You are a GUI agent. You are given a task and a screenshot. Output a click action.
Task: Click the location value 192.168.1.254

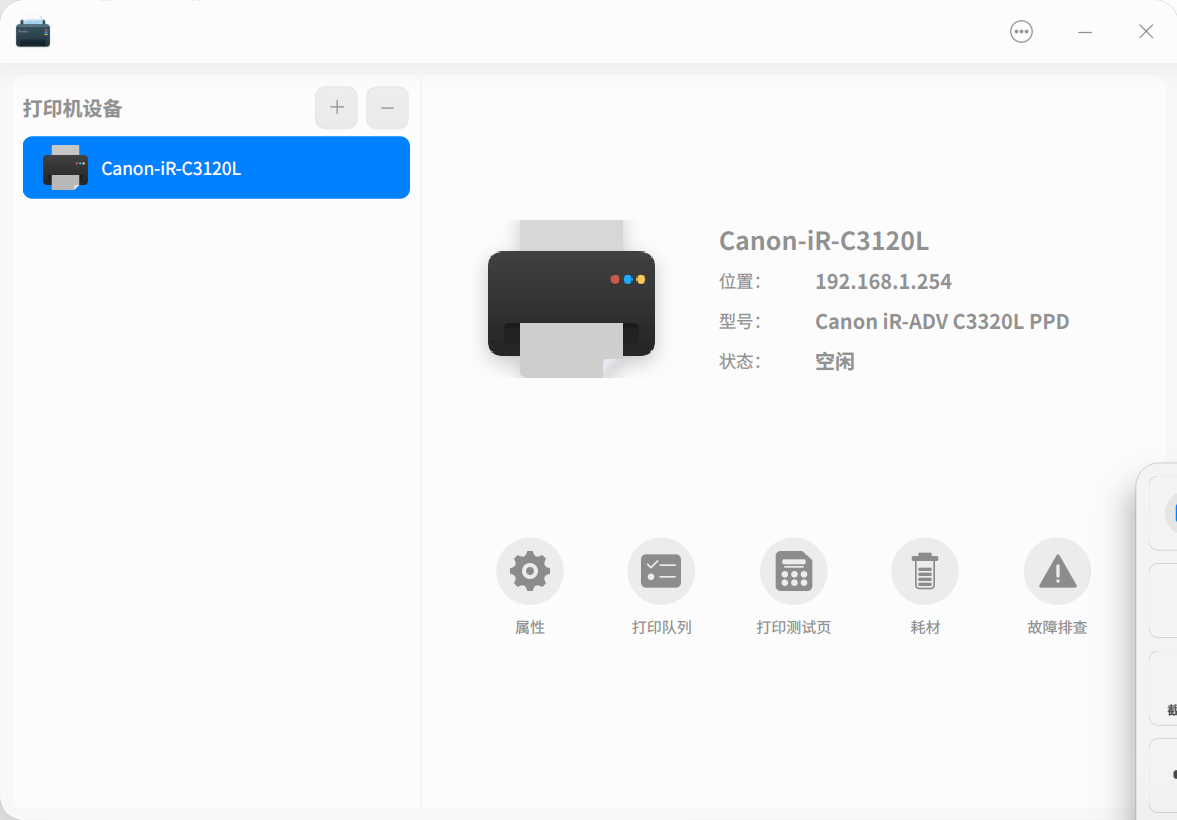884,282
